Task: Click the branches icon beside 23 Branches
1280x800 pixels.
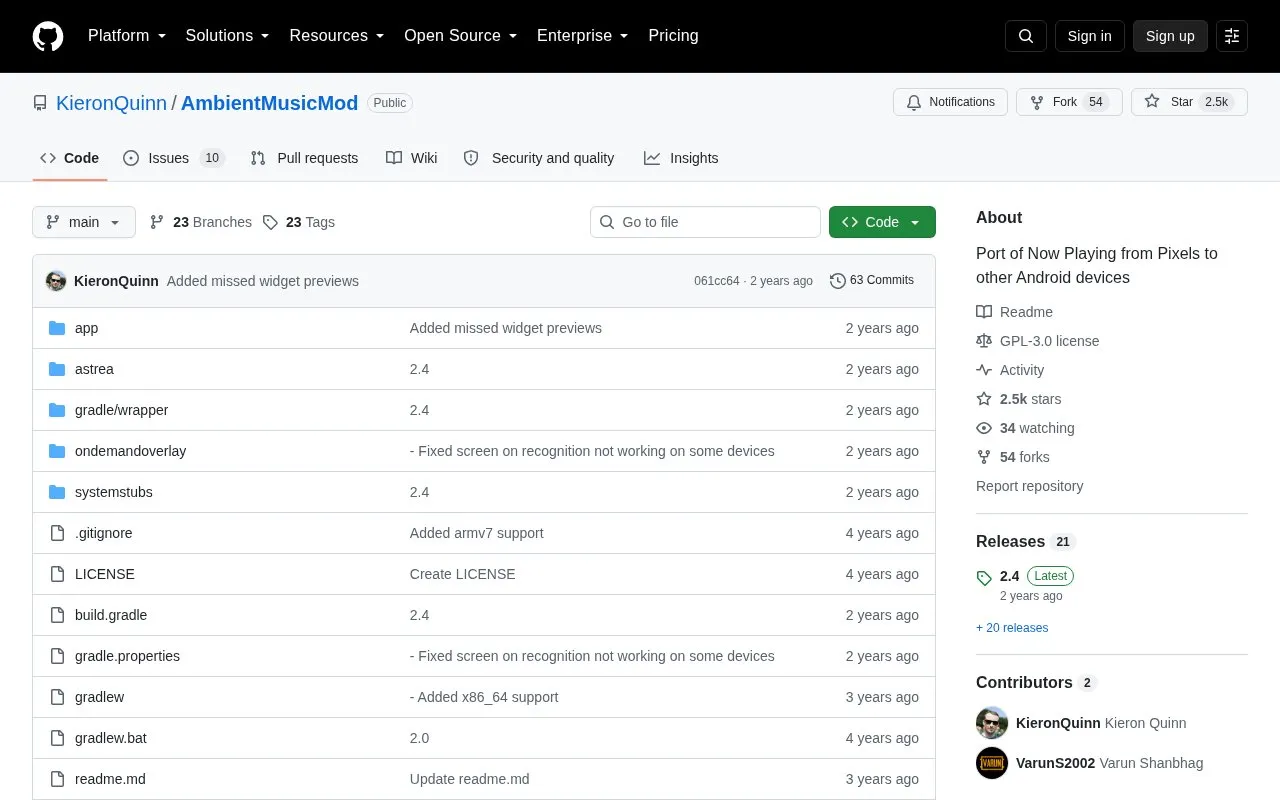Action: click(157, 222)
